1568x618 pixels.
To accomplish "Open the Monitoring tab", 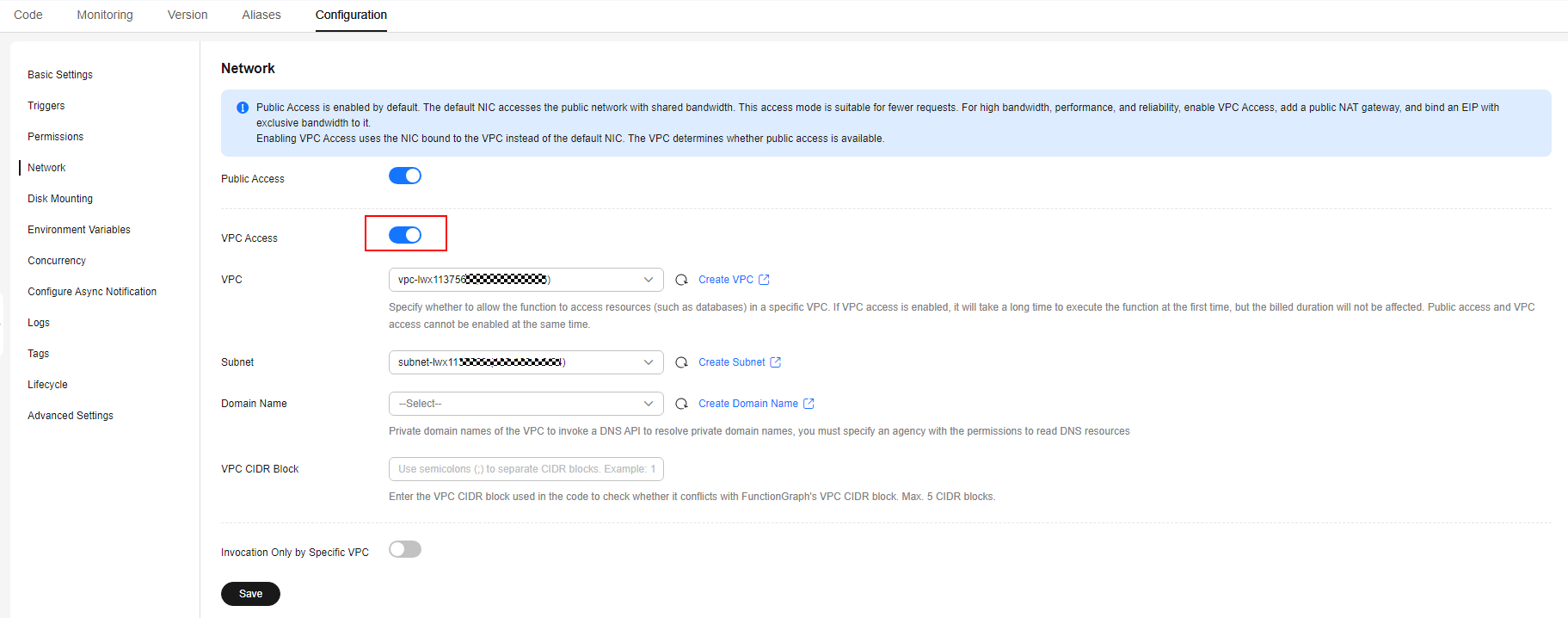I will [x=105, y=15].
